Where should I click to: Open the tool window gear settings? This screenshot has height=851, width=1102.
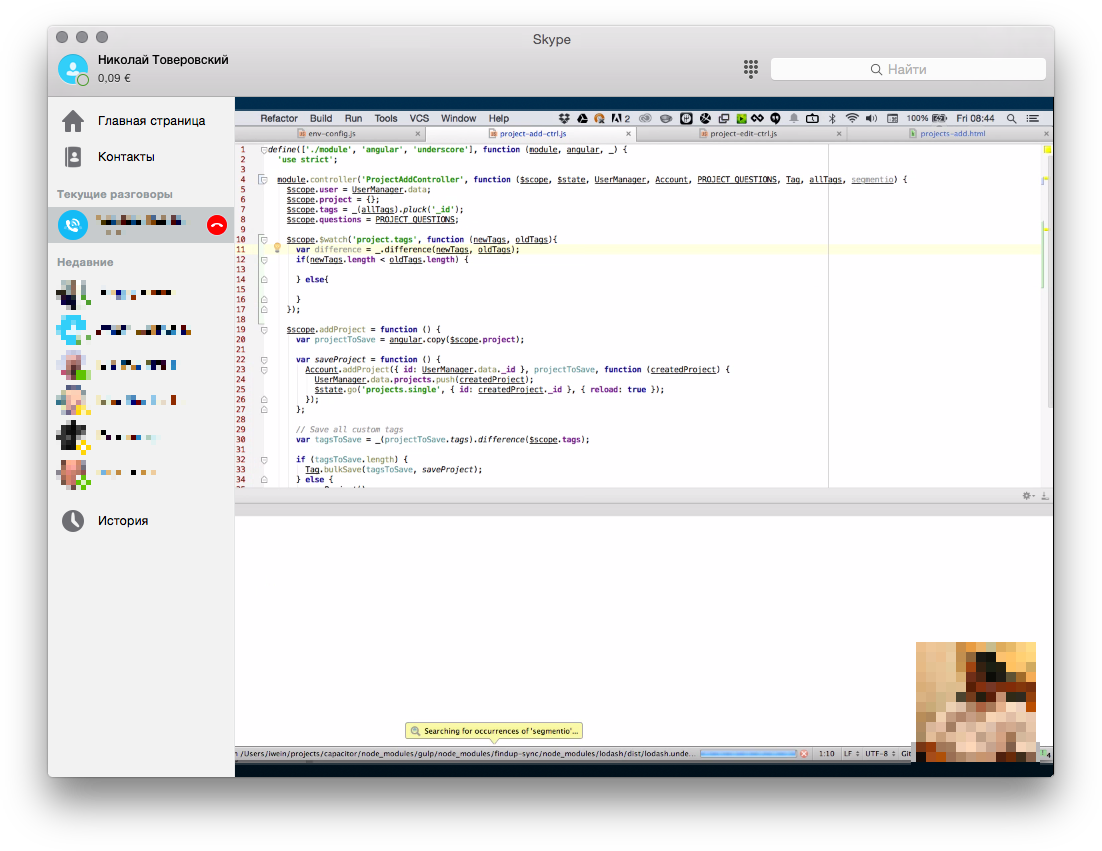[1027, 496]
